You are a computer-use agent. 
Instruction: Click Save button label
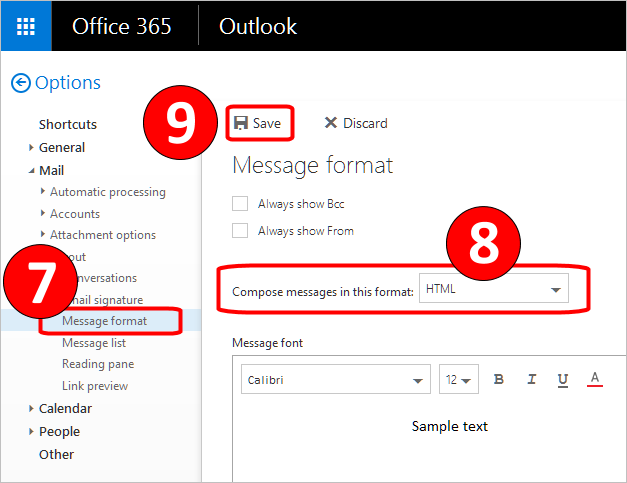pyautogui.click(x=267, y=123)
